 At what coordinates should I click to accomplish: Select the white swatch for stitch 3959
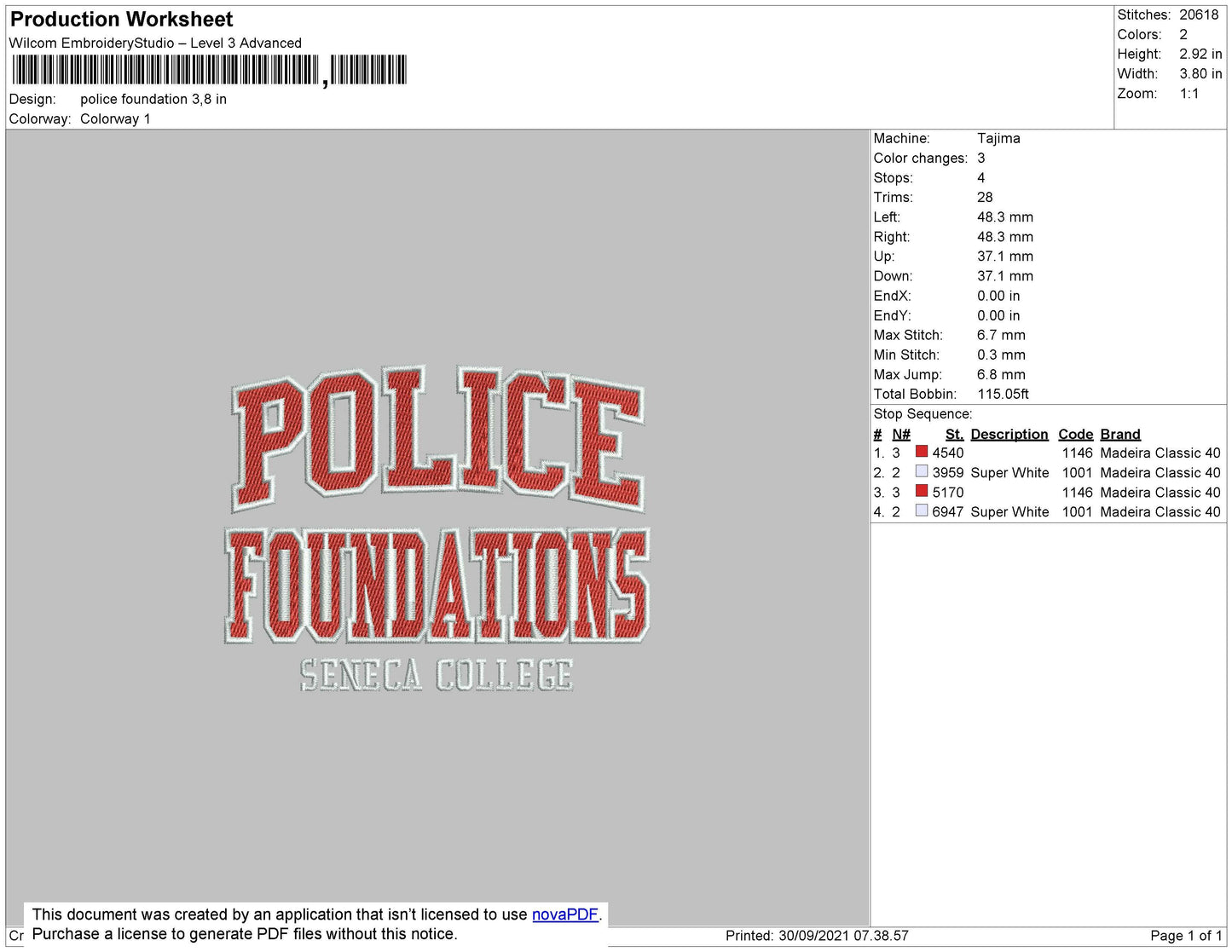(x=921, y=471)
